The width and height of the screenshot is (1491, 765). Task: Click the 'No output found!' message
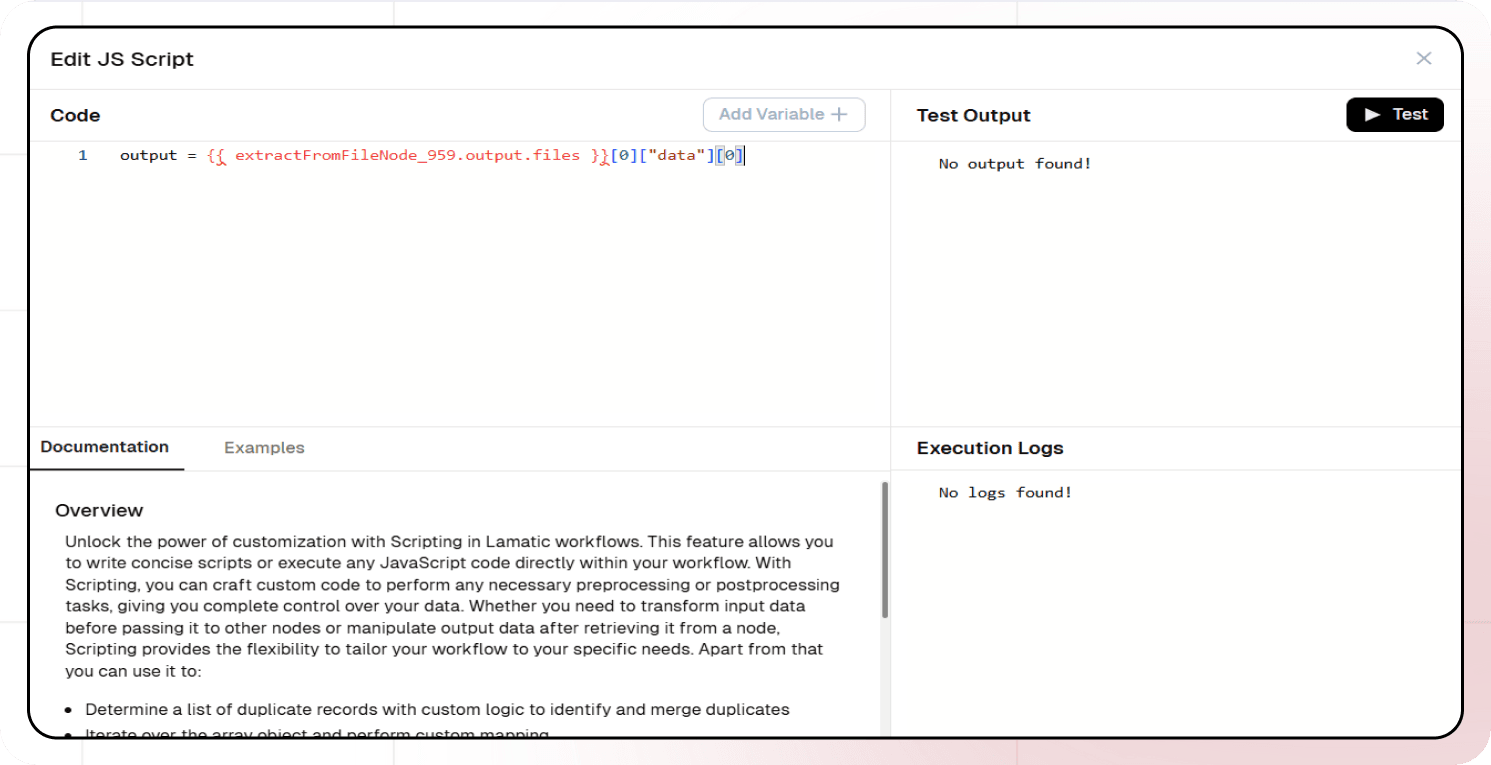pos(1014,164)
